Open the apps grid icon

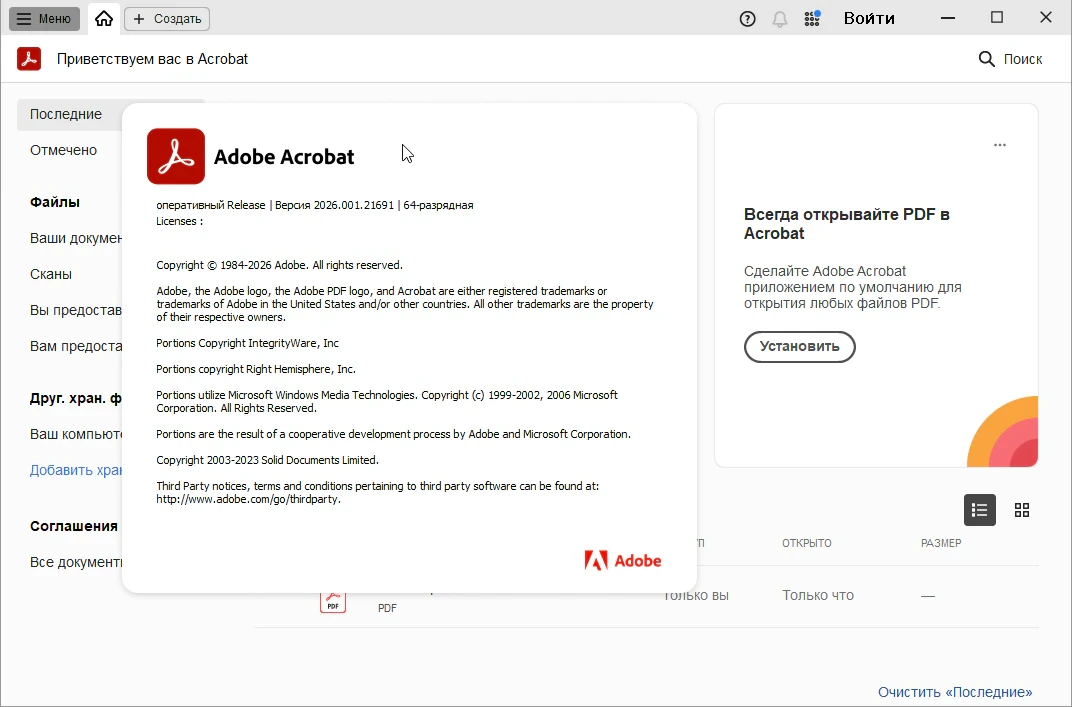tap(812, 19)
